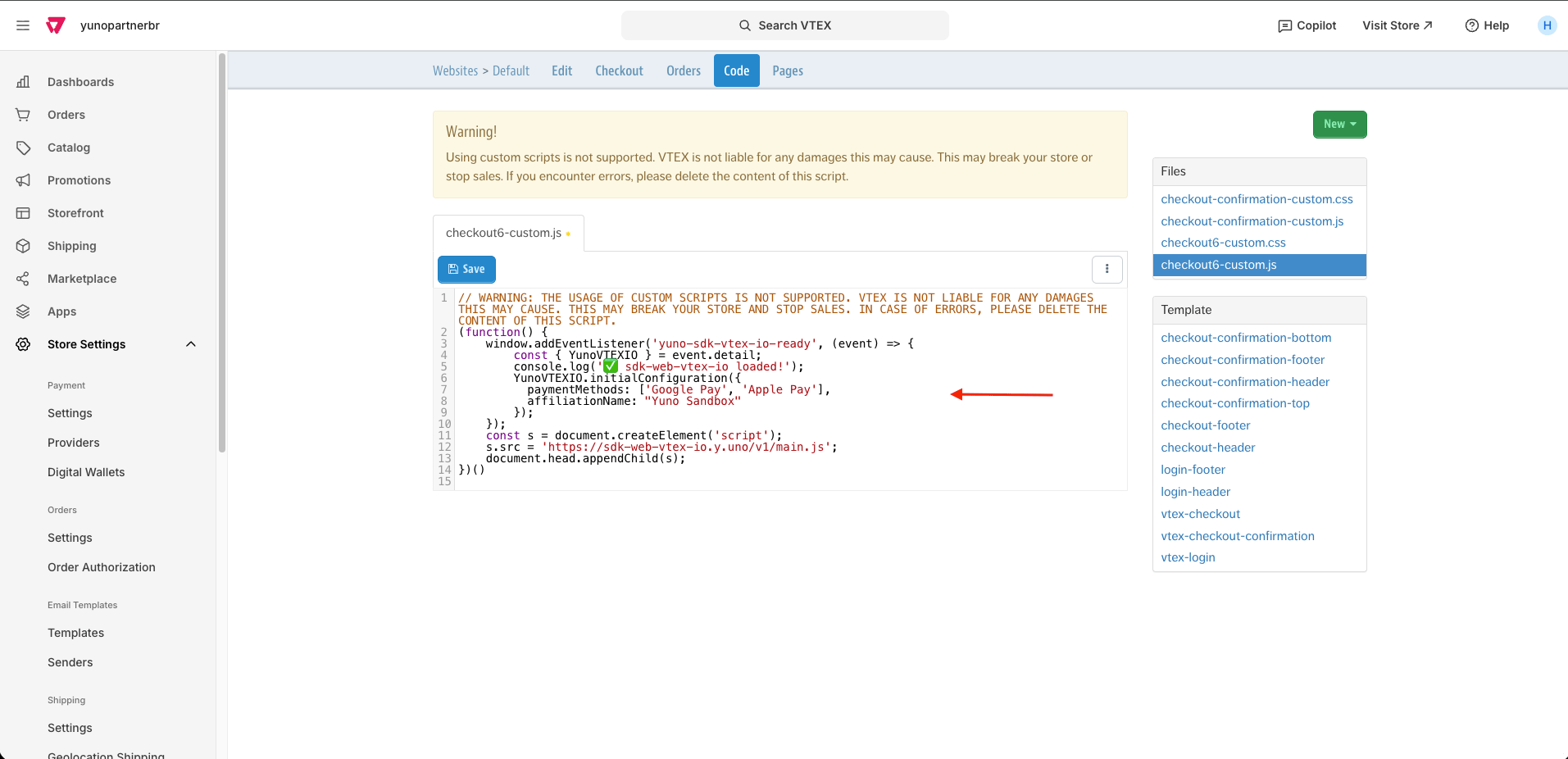This screenshot has width=1568, height=759.
Task: Click the Store Settings gear icon
Action: pyautogui.click(x=23, y=344)
